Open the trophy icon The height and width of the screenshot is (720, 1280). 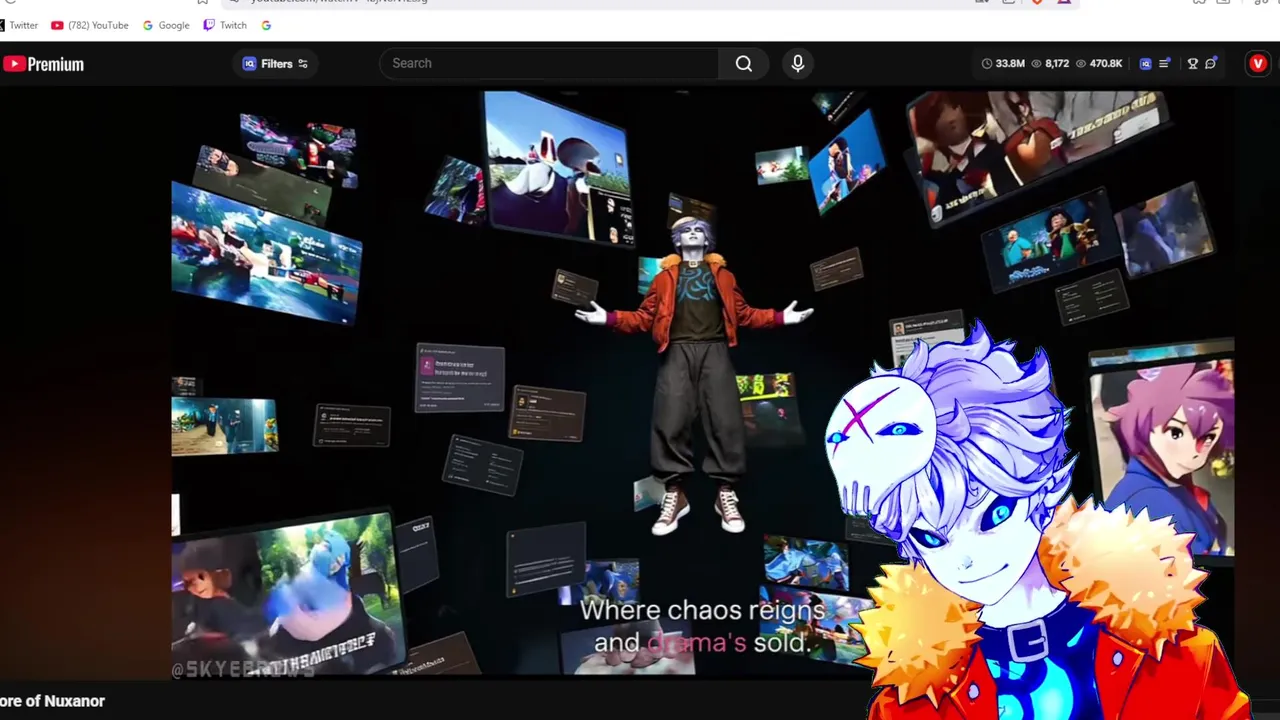pyautogui.click(x=1192, y=64)
